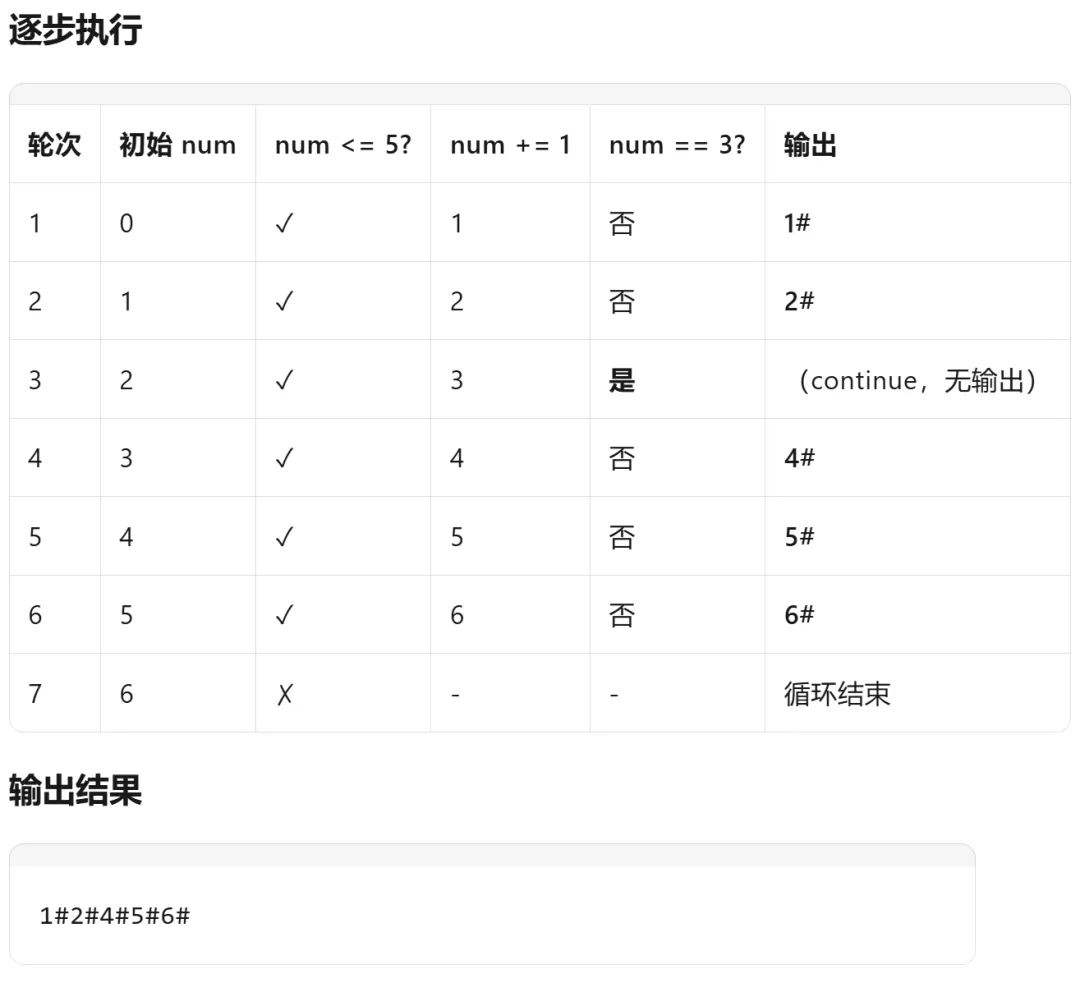
Task: Select the bold 是 cell in row 3
Action: 622,380
